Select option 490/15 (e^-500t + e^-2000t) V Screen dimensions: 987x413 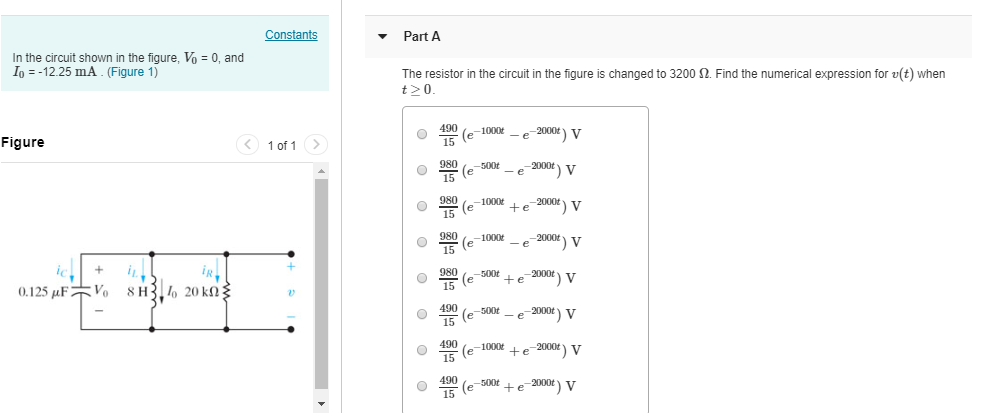point(421,385)
